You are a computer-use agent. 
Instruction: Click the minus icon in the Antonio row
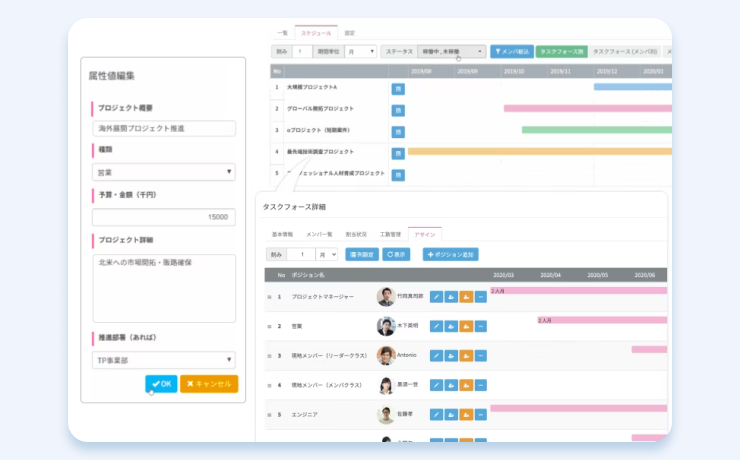[x=481, y=356]
